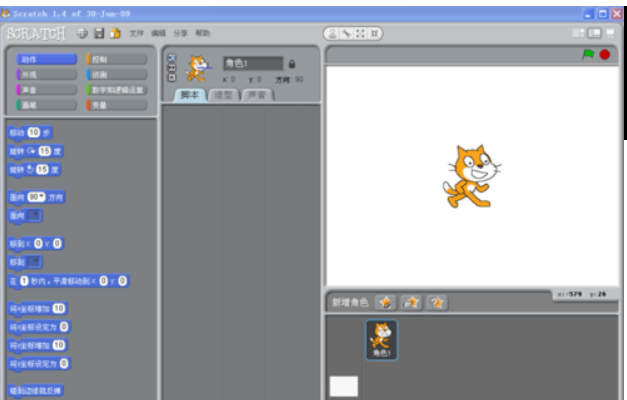Select the Delete scissors tool

click(x=346, y=34)
